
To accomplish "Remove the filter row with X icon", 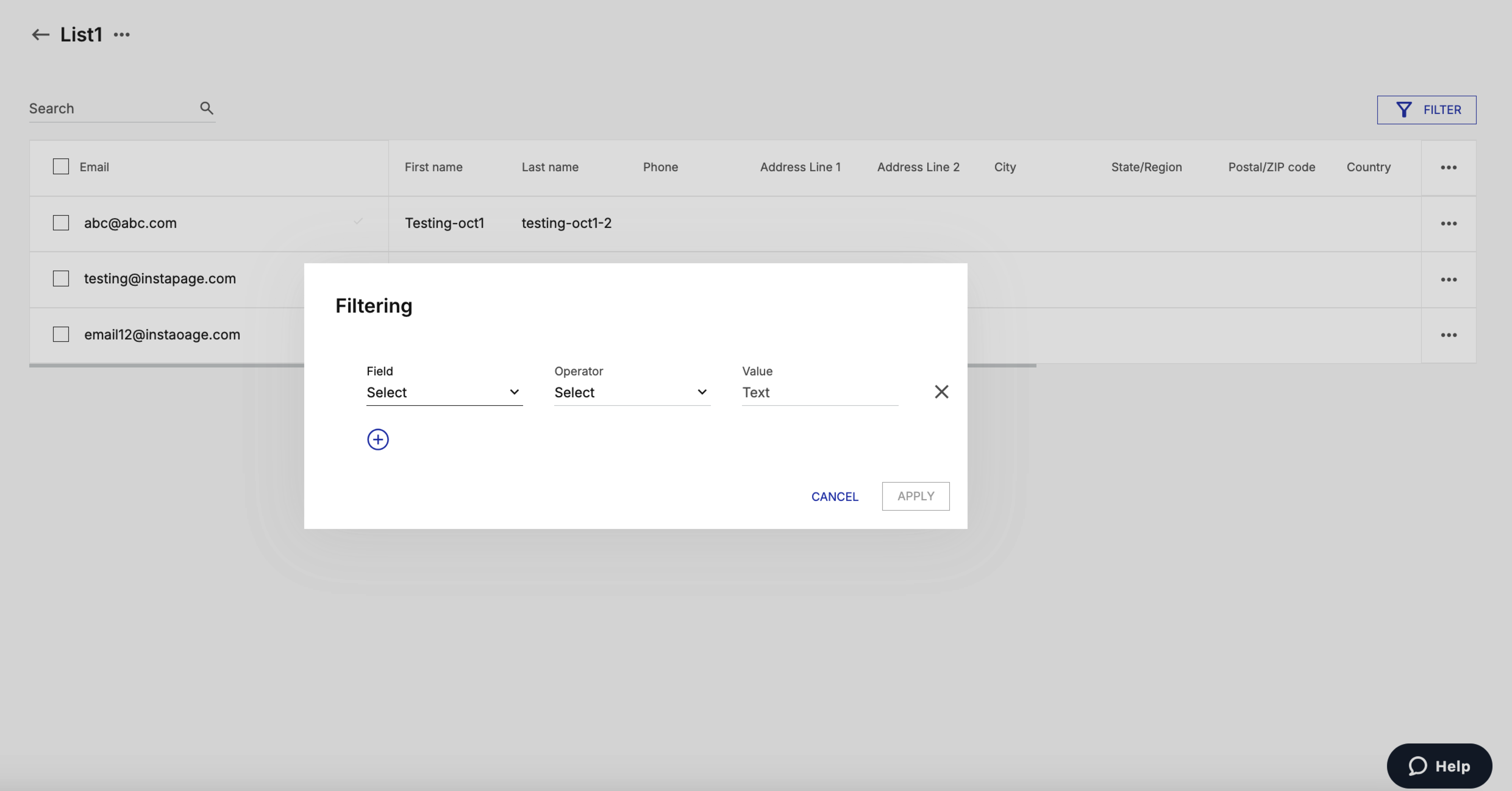I will click(x=941, y=392).
